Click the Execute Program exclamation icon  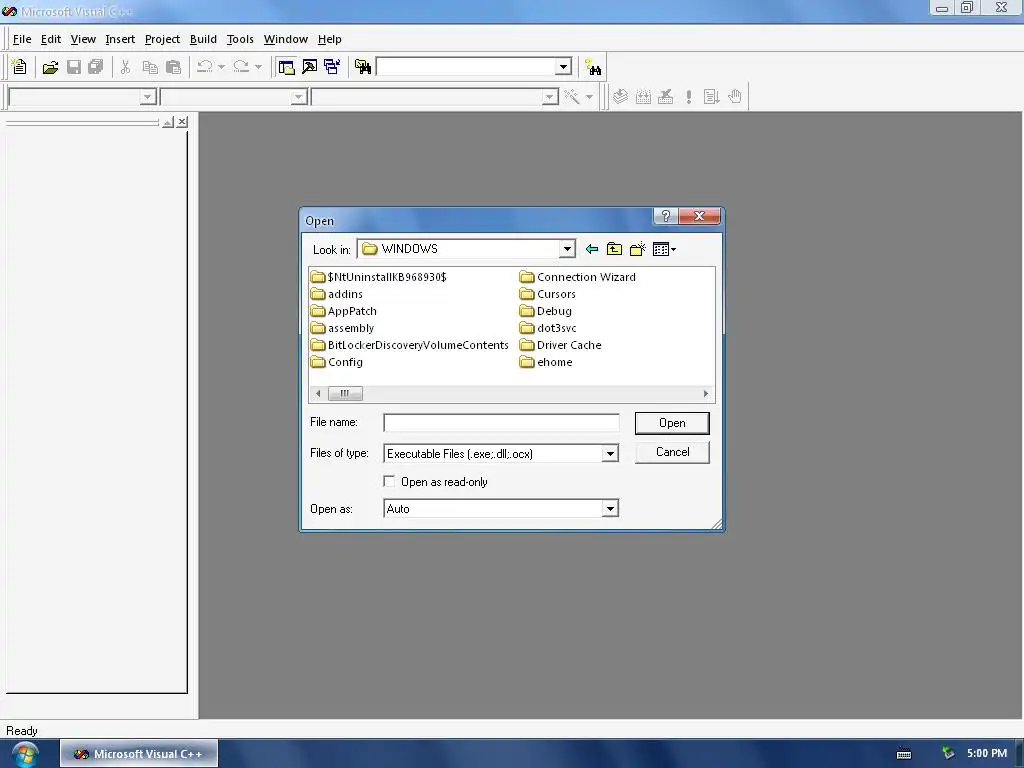688,97
